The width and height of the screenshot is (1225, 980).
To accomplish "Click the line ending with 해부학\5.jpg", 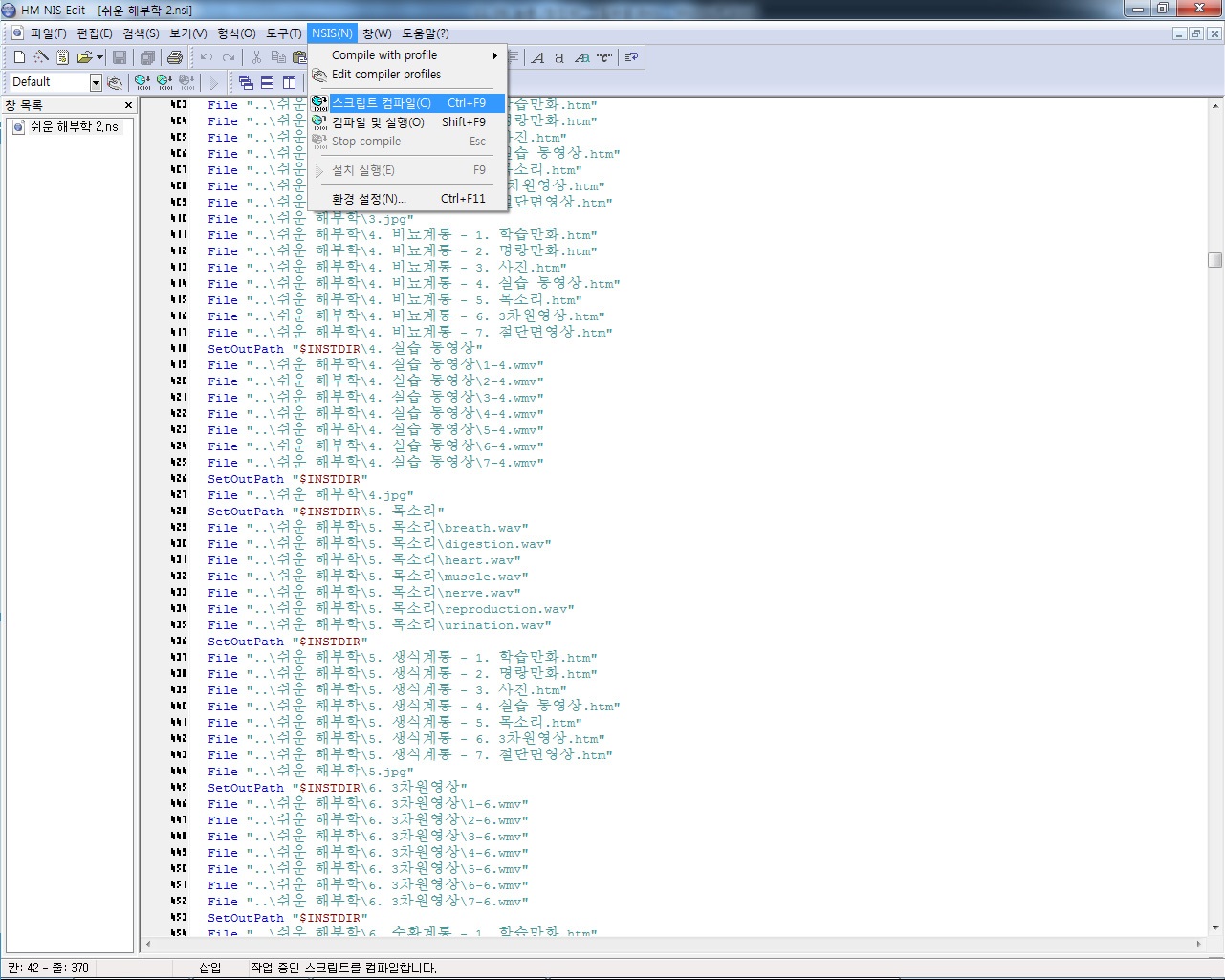I will [x=310, y=772].
